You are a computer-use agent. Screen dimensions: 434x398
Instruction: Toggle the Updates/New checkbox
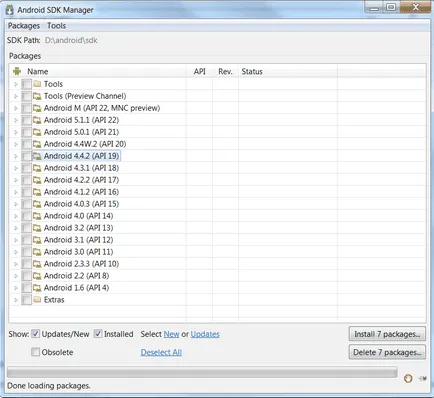coord(36,334)
